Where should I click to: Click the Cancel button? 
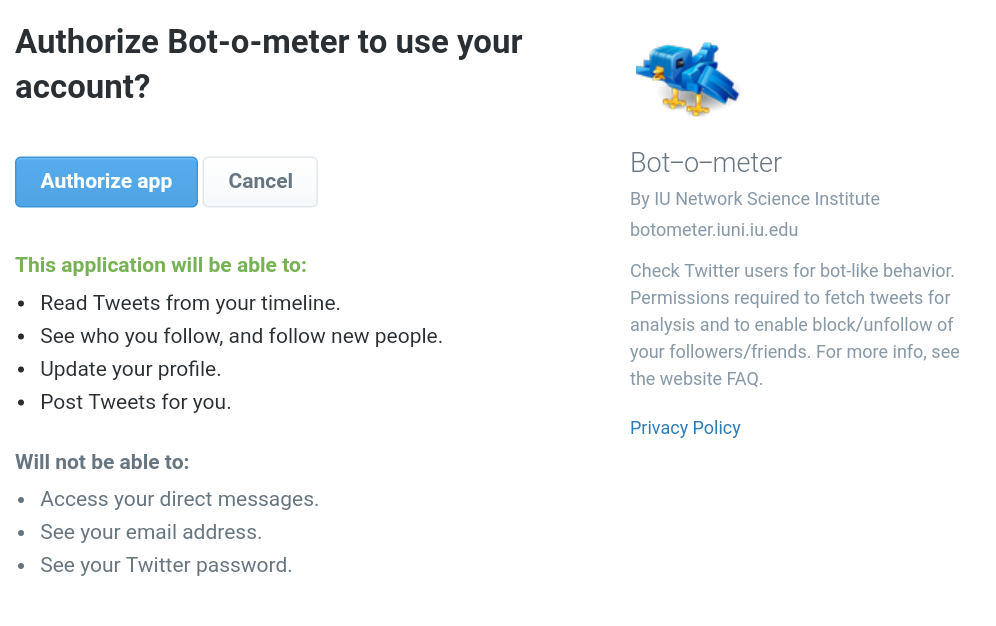point(260,181)
